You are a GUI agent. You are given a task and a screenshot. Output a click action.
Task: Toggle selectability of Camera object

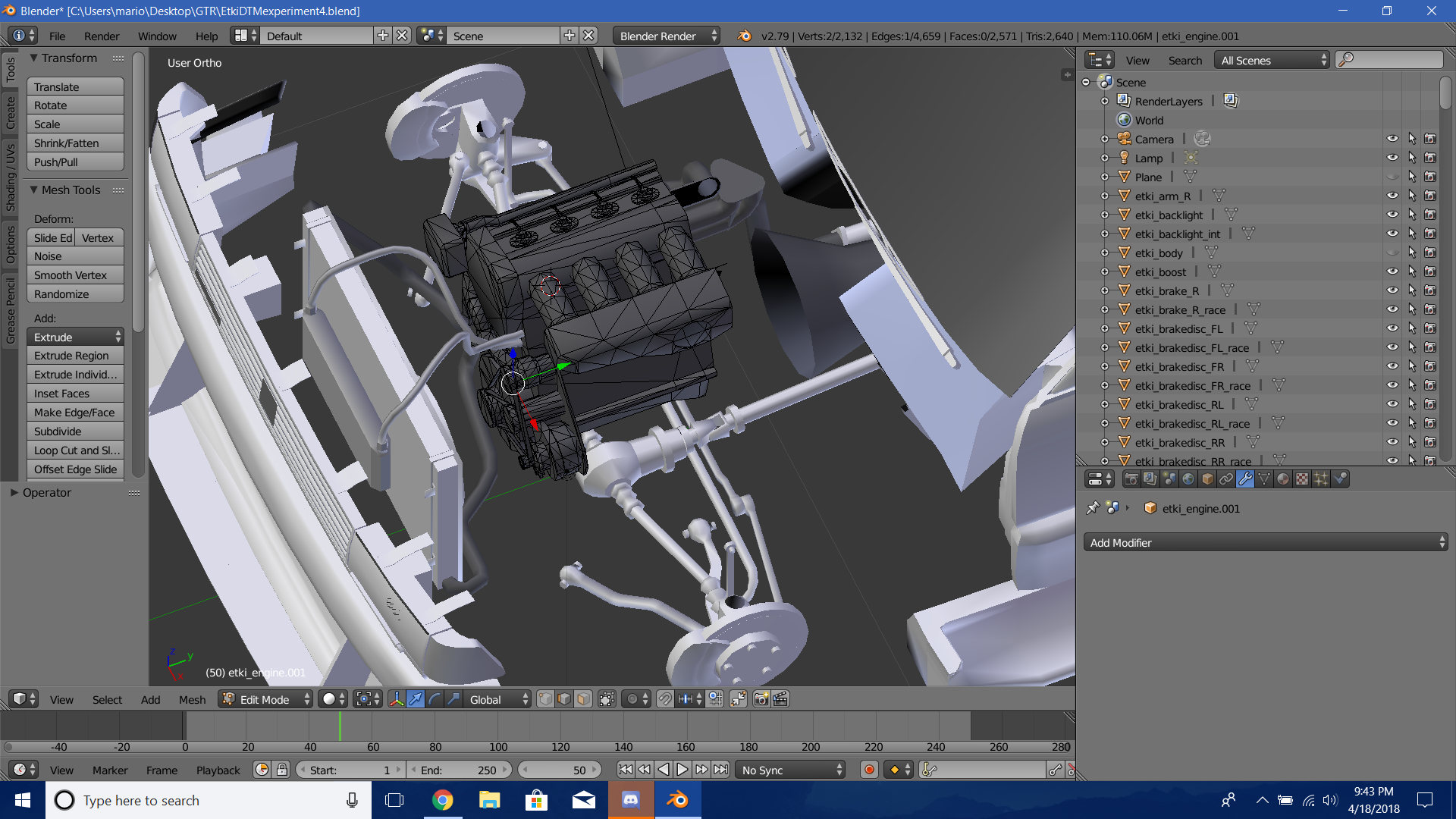pos(1411,139)
